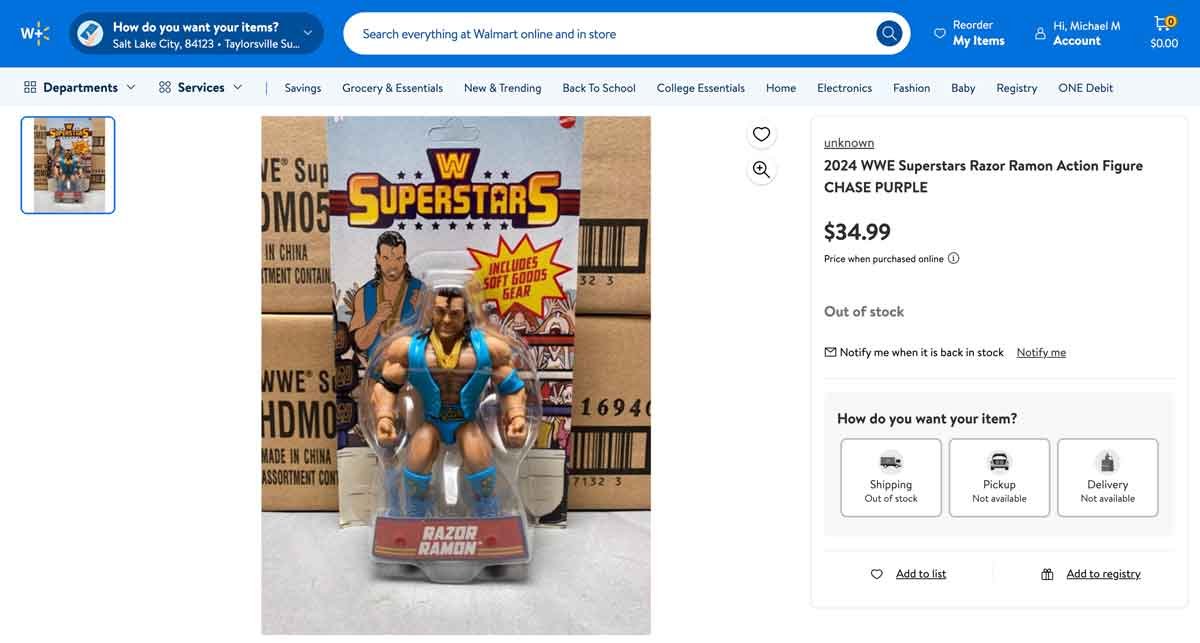Select the Shipping fulfillment option
This screenshot has width=1200, height=643.
890,477
